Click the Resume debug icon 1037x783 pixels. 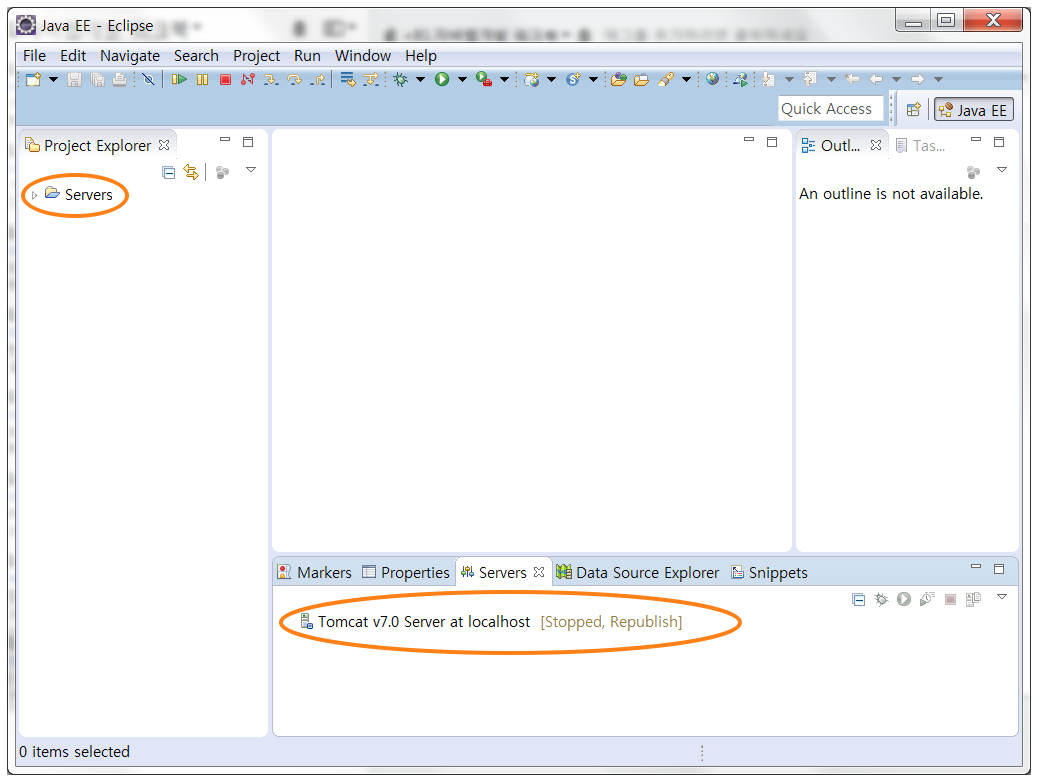click(x=179, y=79)
